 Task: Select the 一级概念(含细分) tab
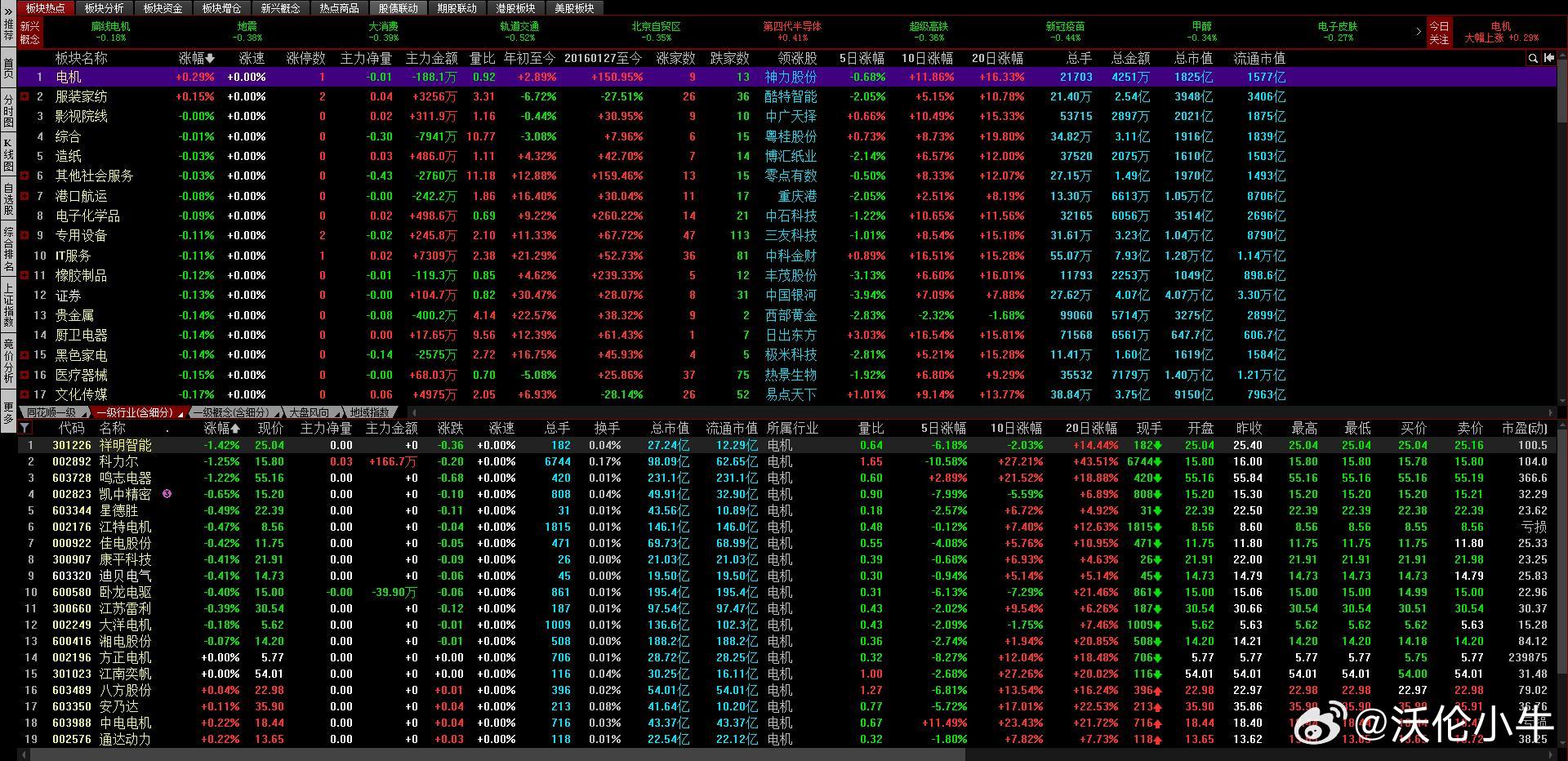tap(232, 412)
